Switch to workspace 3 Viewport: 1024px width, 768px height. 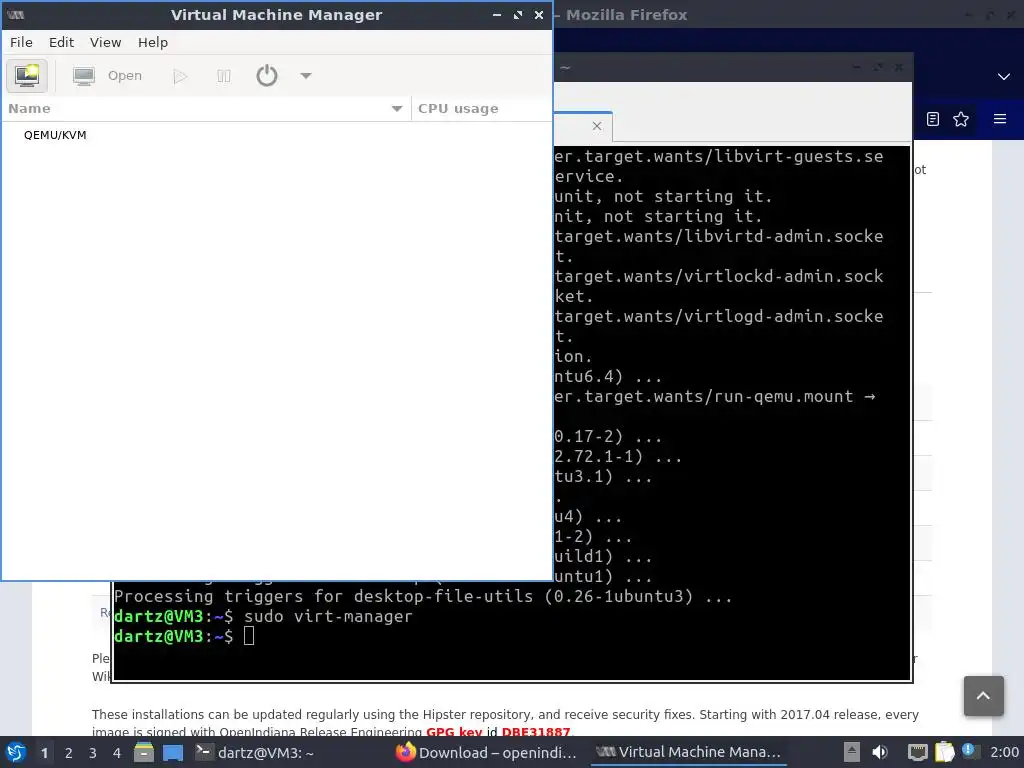point(93,753)
